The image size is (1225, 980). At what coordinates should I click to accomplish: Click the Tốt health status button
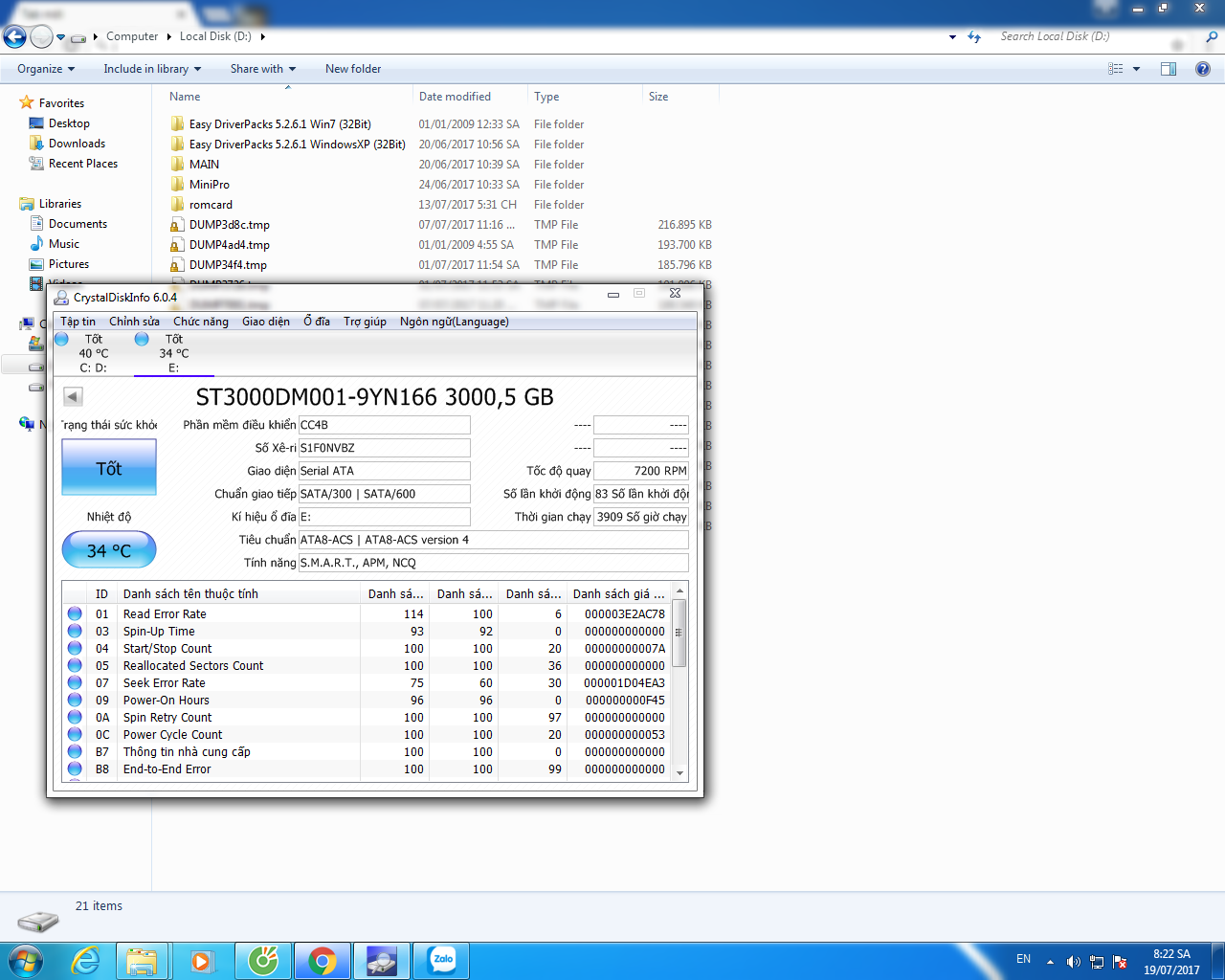(109, 467)
